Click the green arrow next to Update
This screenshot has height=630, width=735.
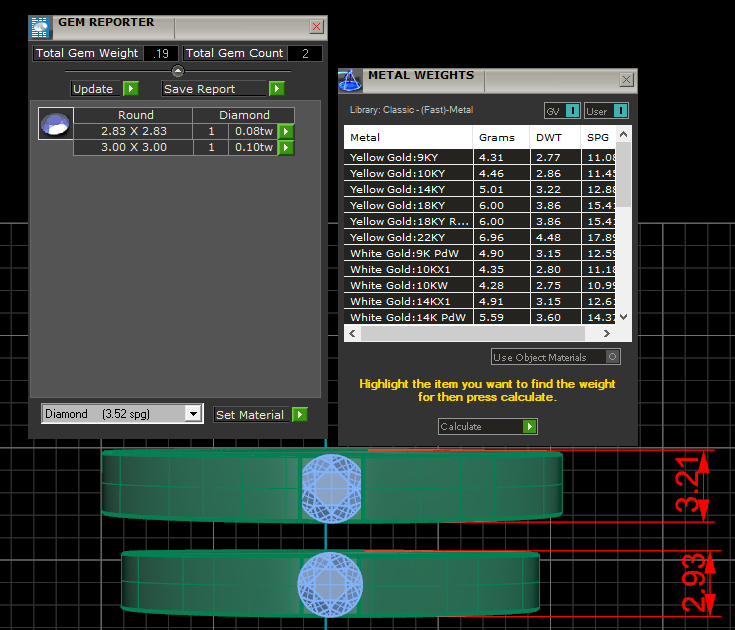(x=131, y=89)
